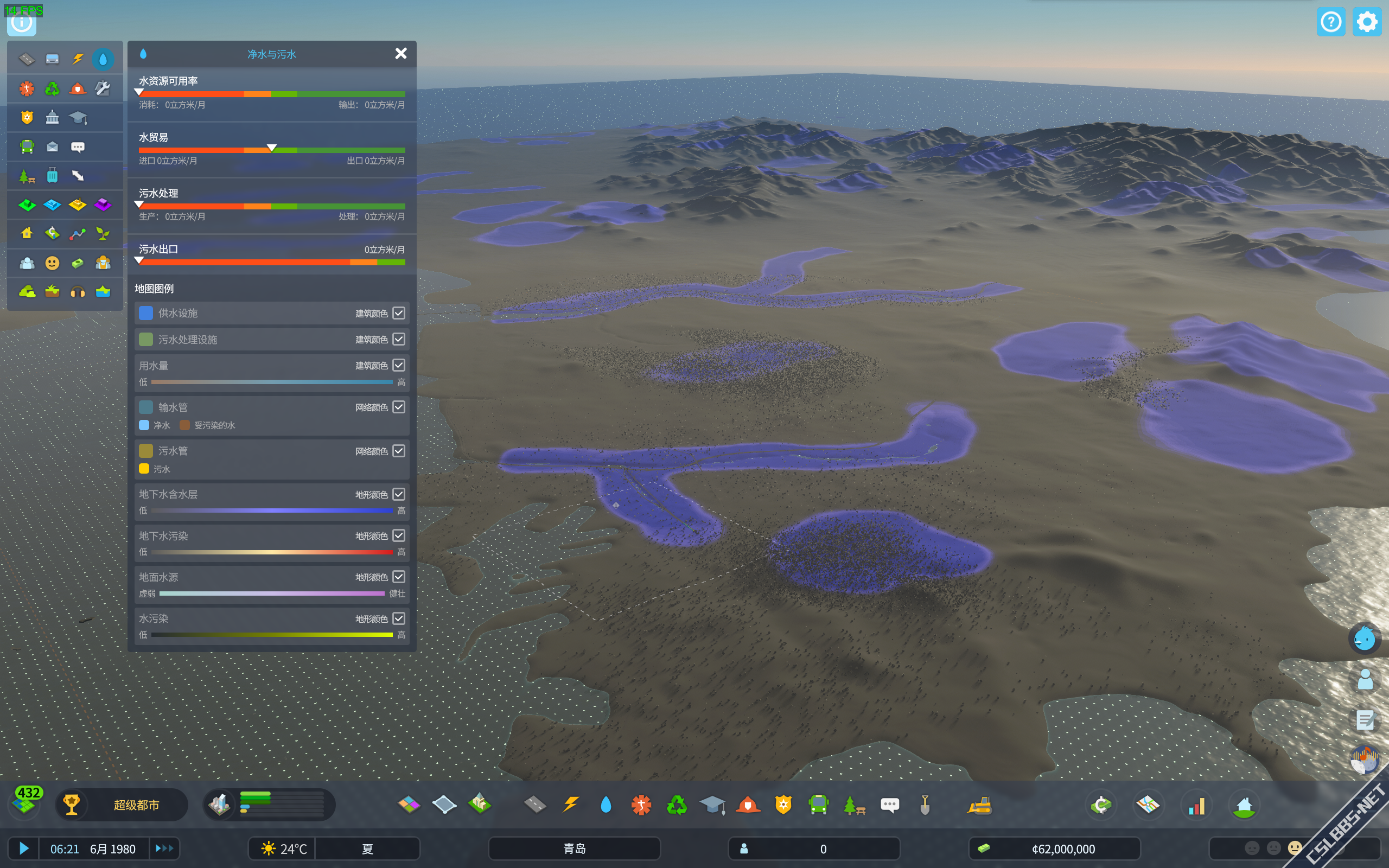Select the highlighted water droplet info view
The height and width of the screenshot is (868, 1389).
pyautogui.click(x=103, y=59)
